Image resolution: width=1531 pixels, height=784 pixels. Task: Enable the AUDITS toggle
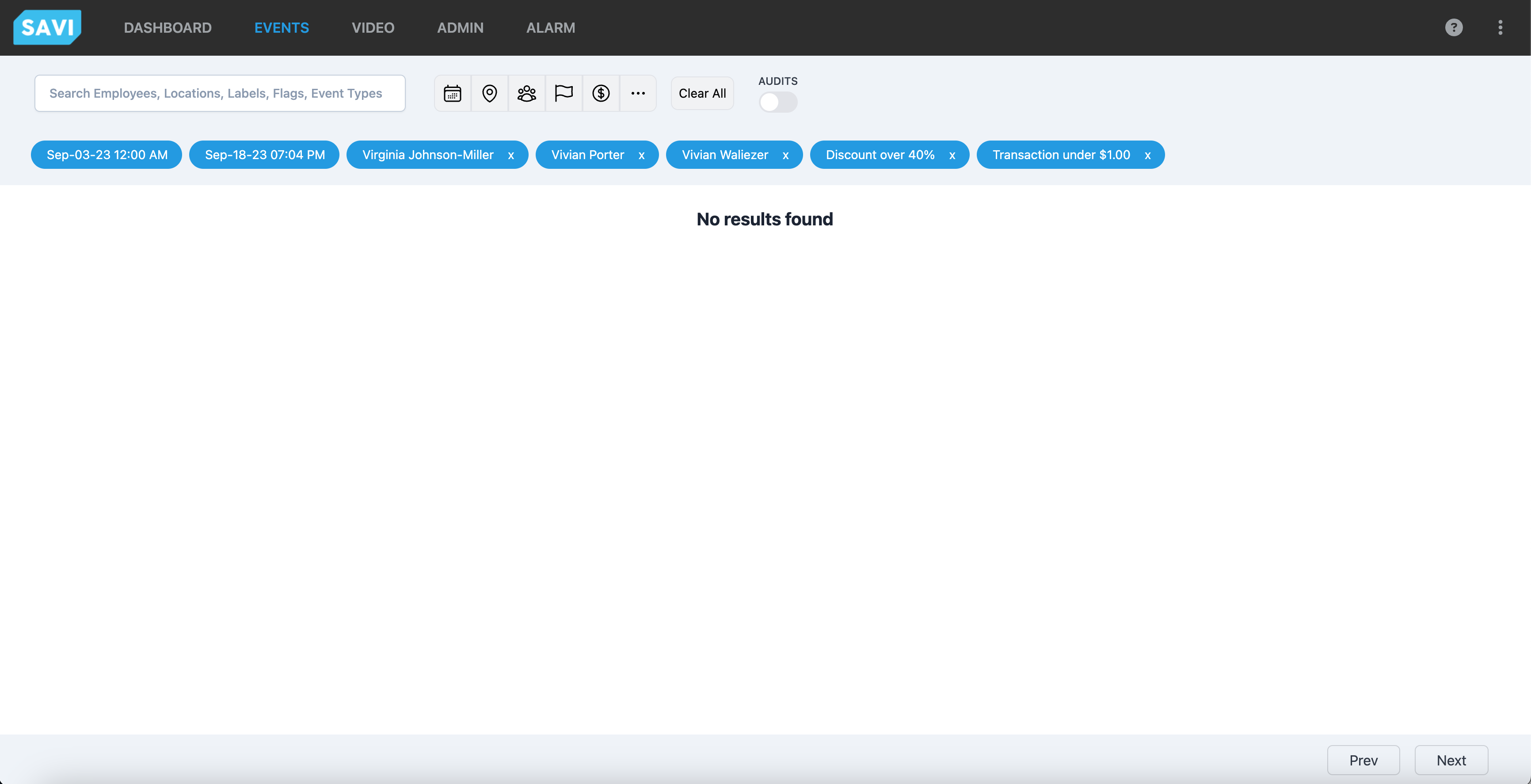click(x=777, y=102)
